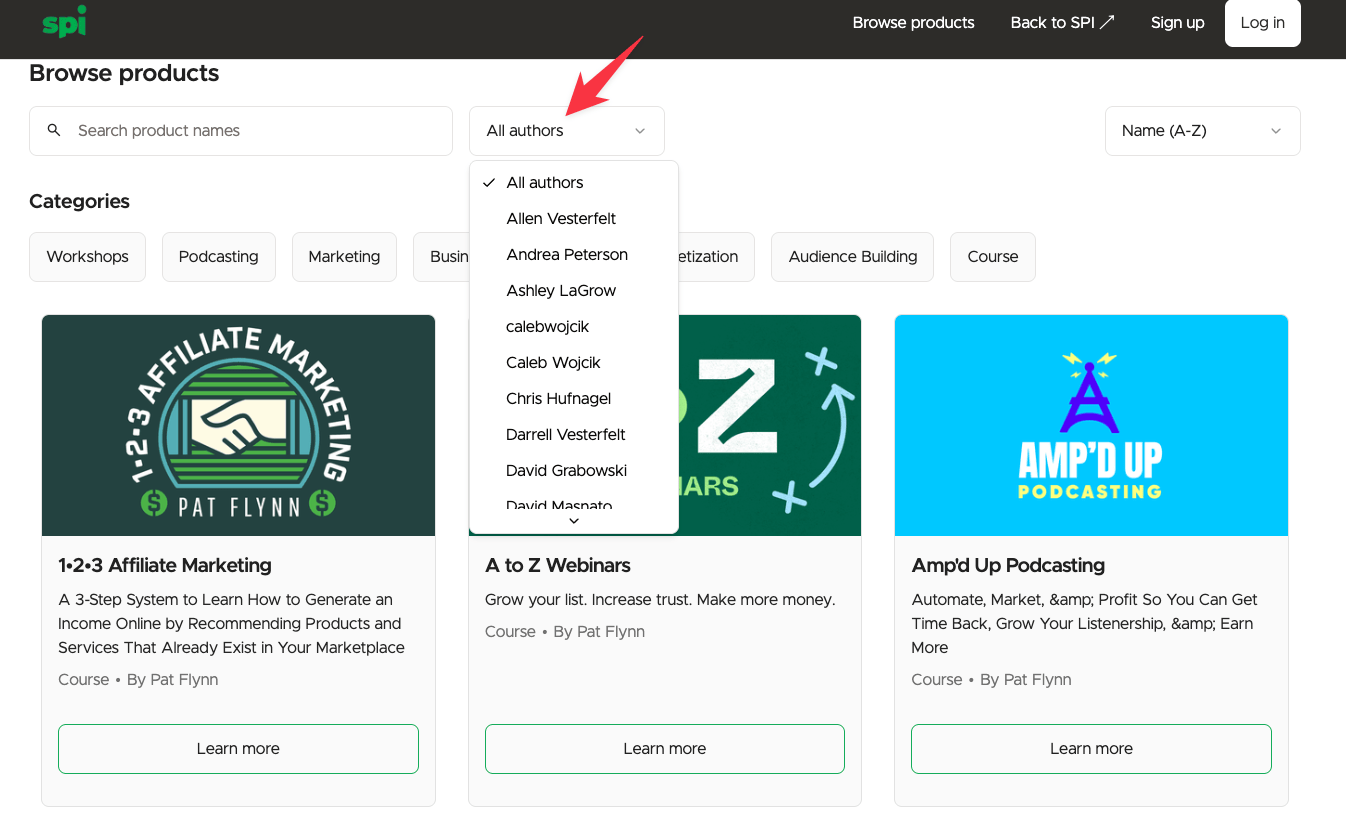Open the Amp'd Up Podcasting thumbnail
This screenshot has height=817, width=1346.
click(x=1091, y=425)
